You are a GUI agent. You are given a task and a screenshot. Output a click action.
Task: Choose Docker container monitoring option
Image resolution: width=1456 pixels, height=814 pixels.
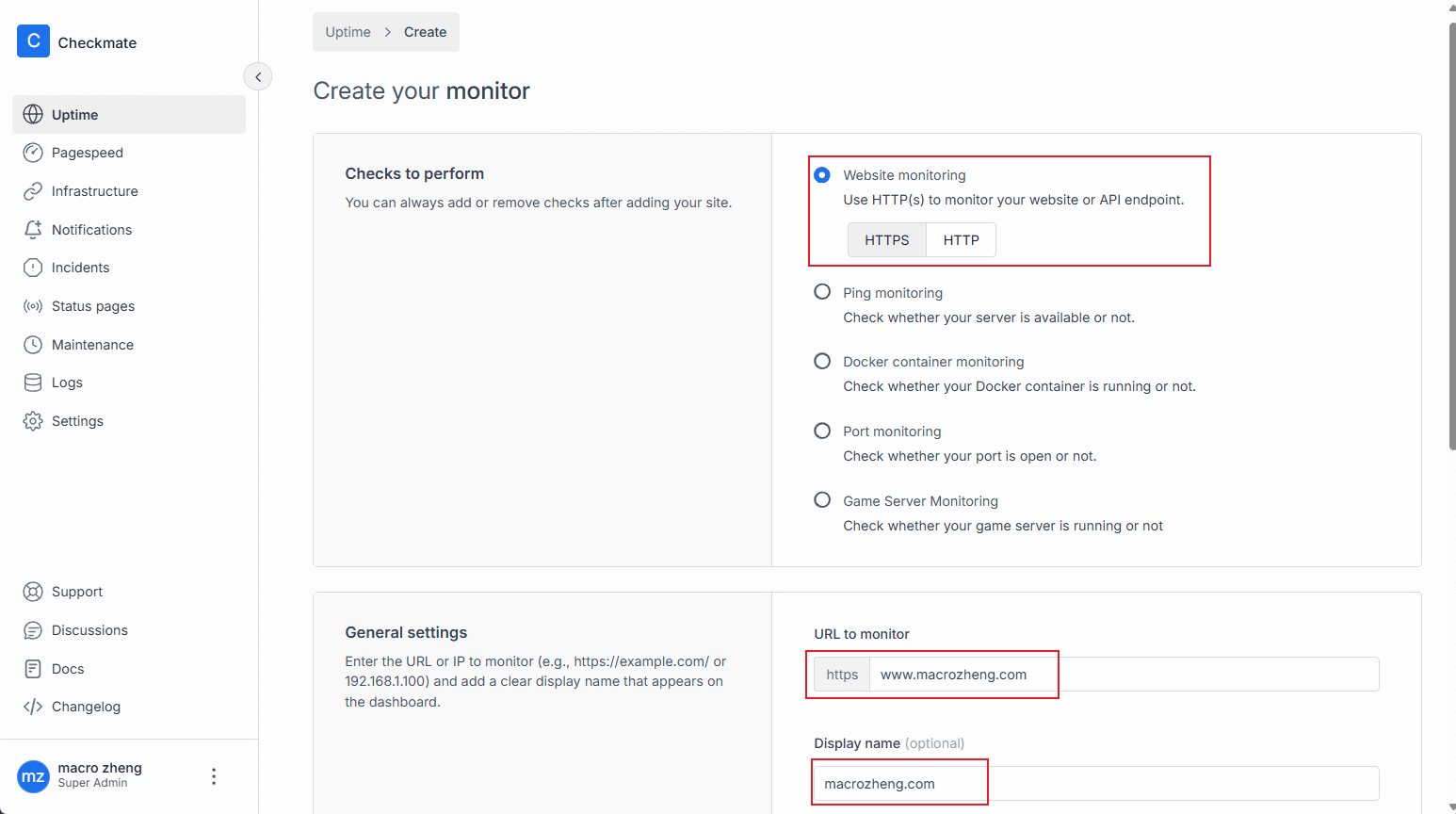click(822, 362)
